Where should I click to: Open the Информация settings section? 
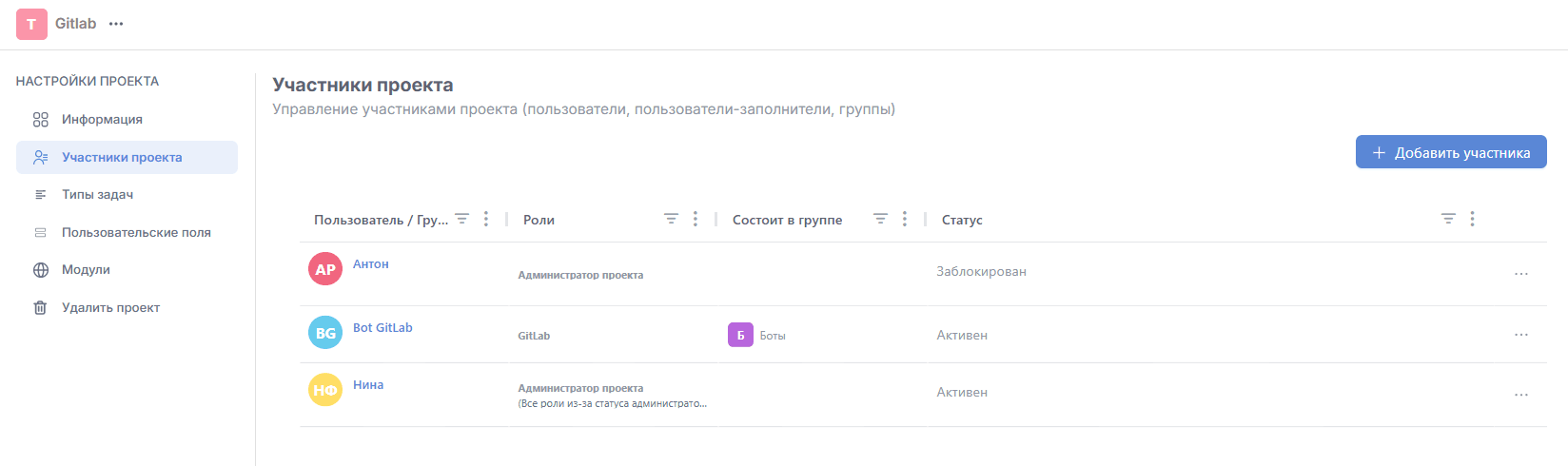click(x=102, y=120)
